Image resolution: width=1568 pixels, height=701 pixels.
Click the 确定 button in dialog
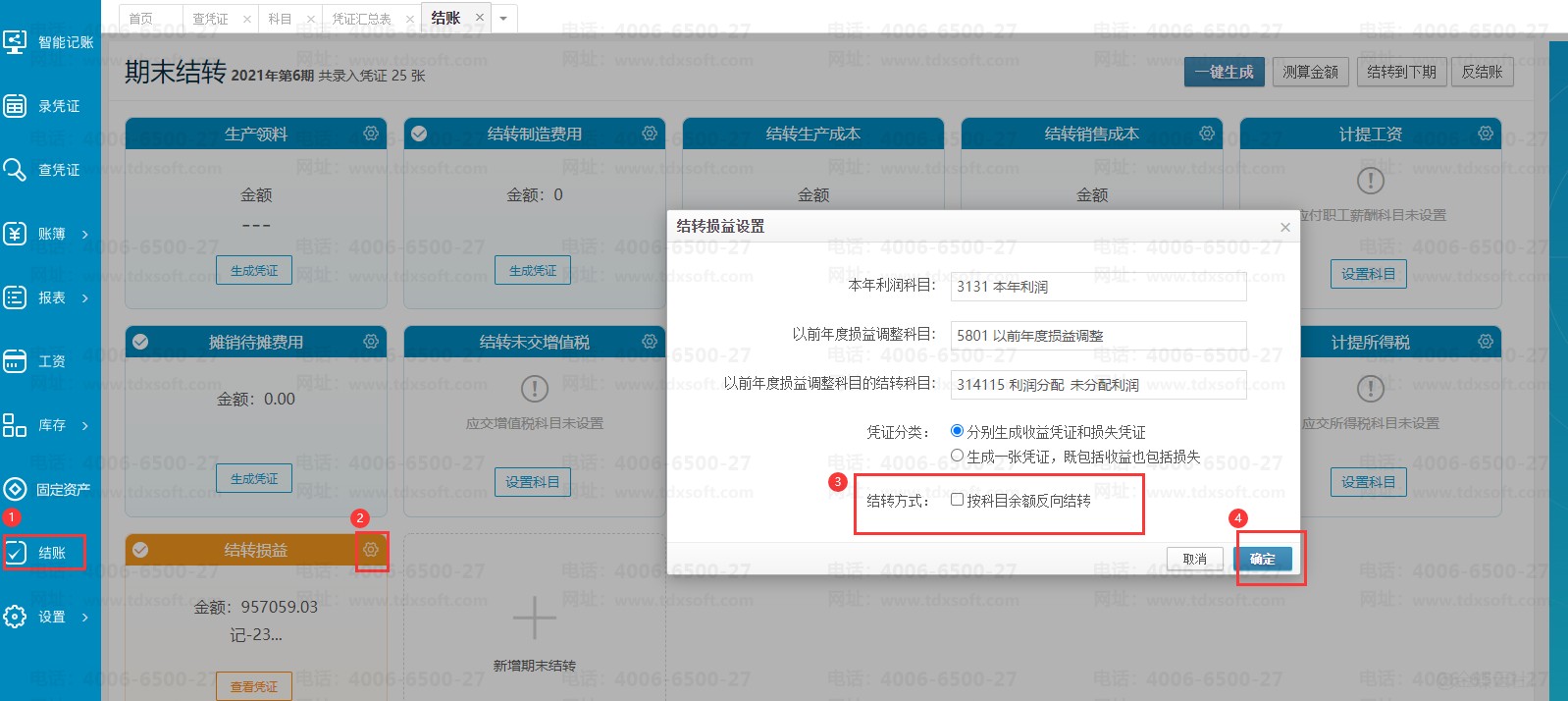point(1262,559)
